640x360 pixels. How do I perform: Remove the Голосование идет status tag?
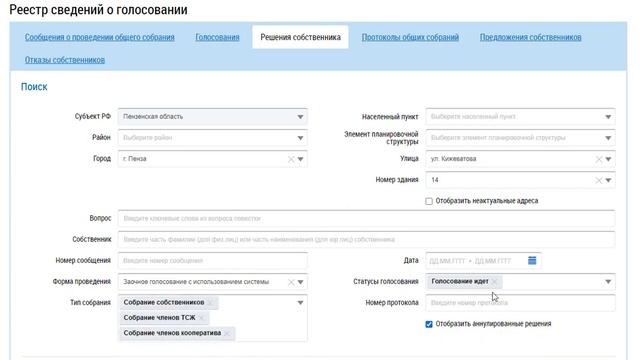(495, 282)
